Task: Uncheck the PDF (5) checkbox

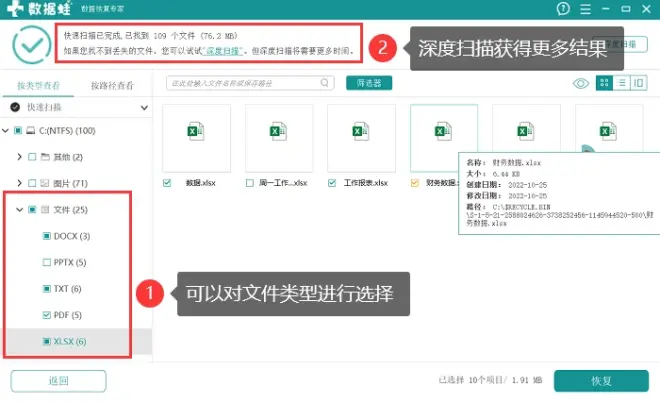Action: coord(47,315)
